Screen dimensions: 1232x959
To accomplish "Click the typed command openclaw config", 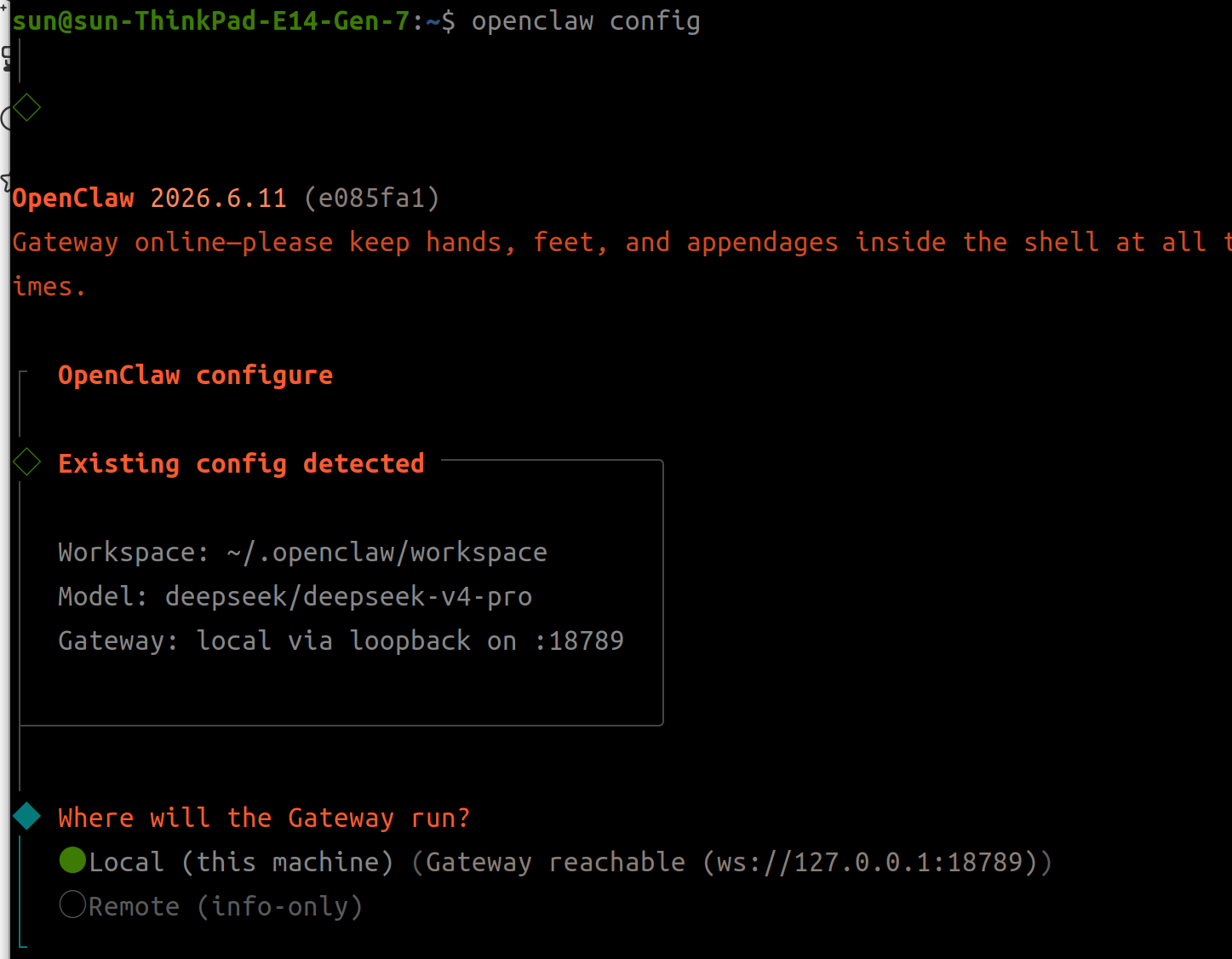I will point(586,21).
